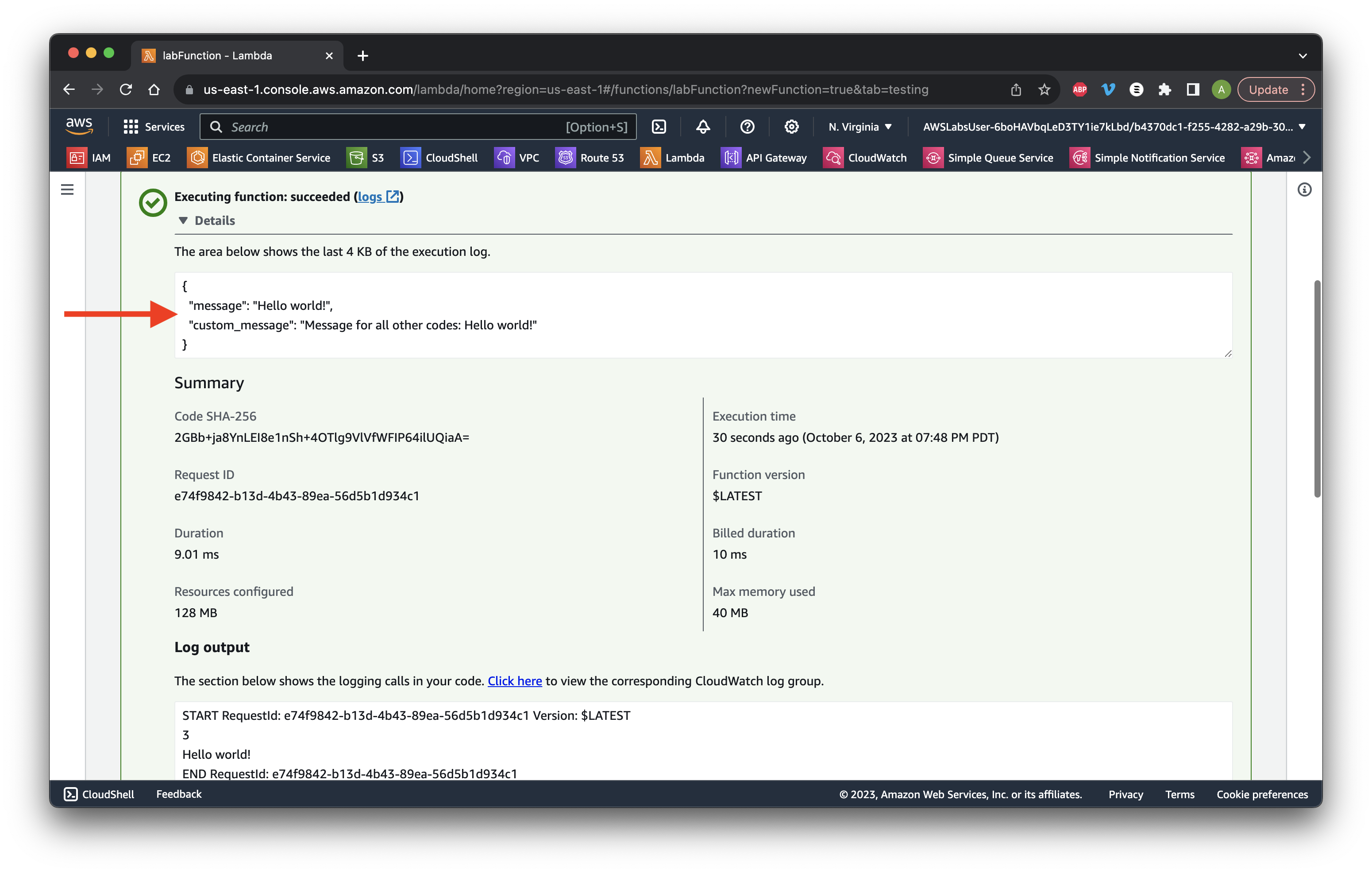Open the Route 53 shortcut
Viewport: 1372px width, 873px height.
click(590, 158)
